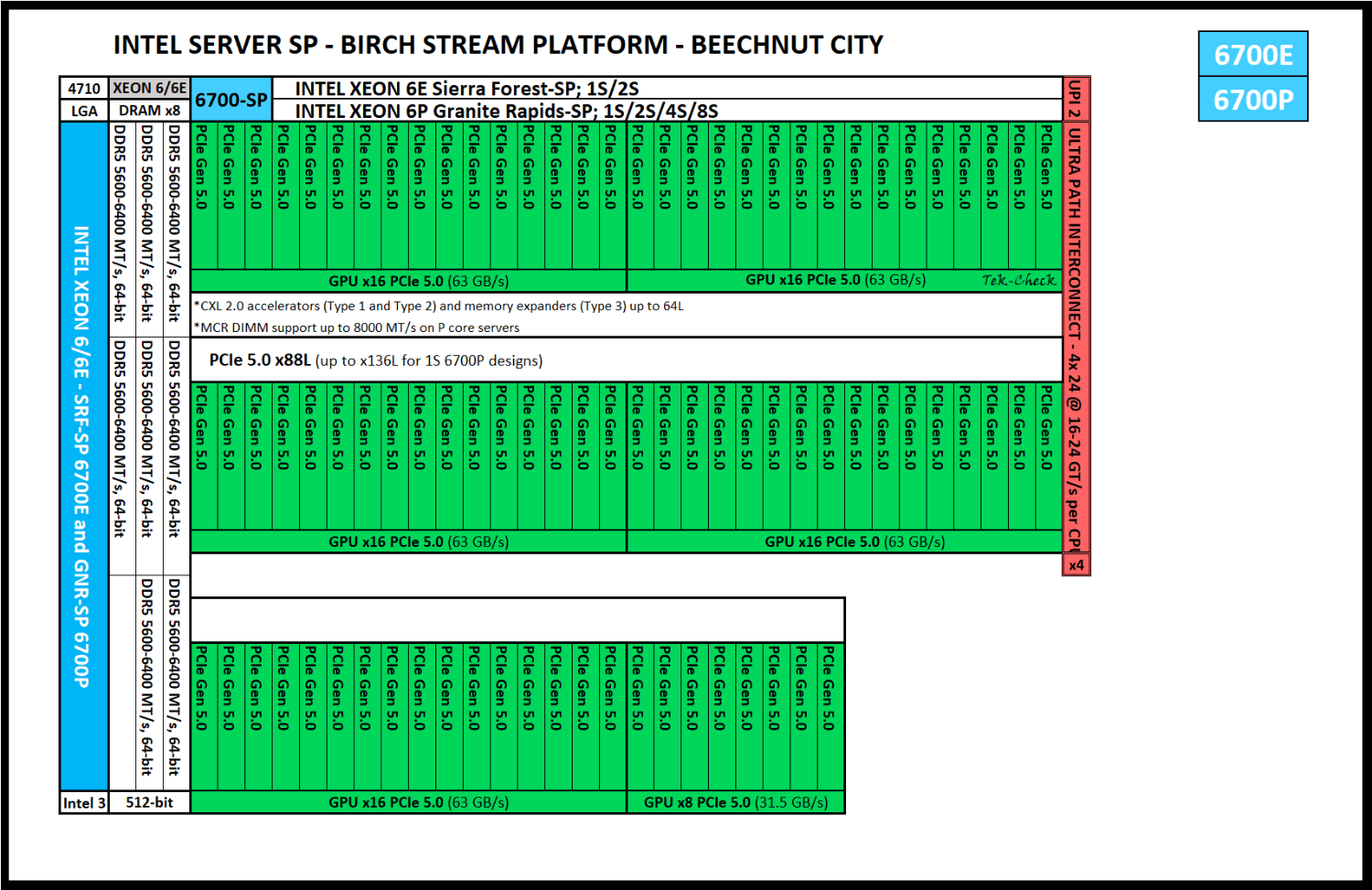Image resolution: width=1372 pixels, height=890 pixels.
Task: Click the Intel 3 cell
Action: 84,802
